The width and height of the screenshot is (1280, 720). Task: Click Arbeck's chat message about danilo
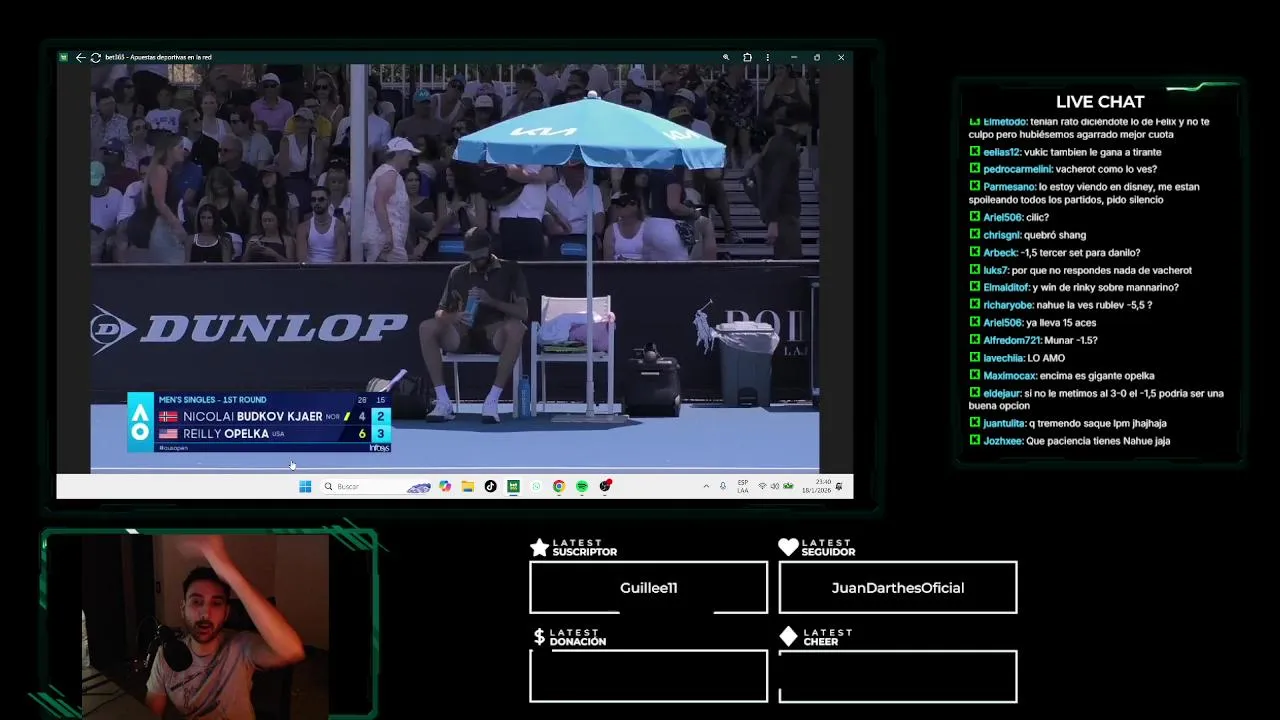[1054, 252]
